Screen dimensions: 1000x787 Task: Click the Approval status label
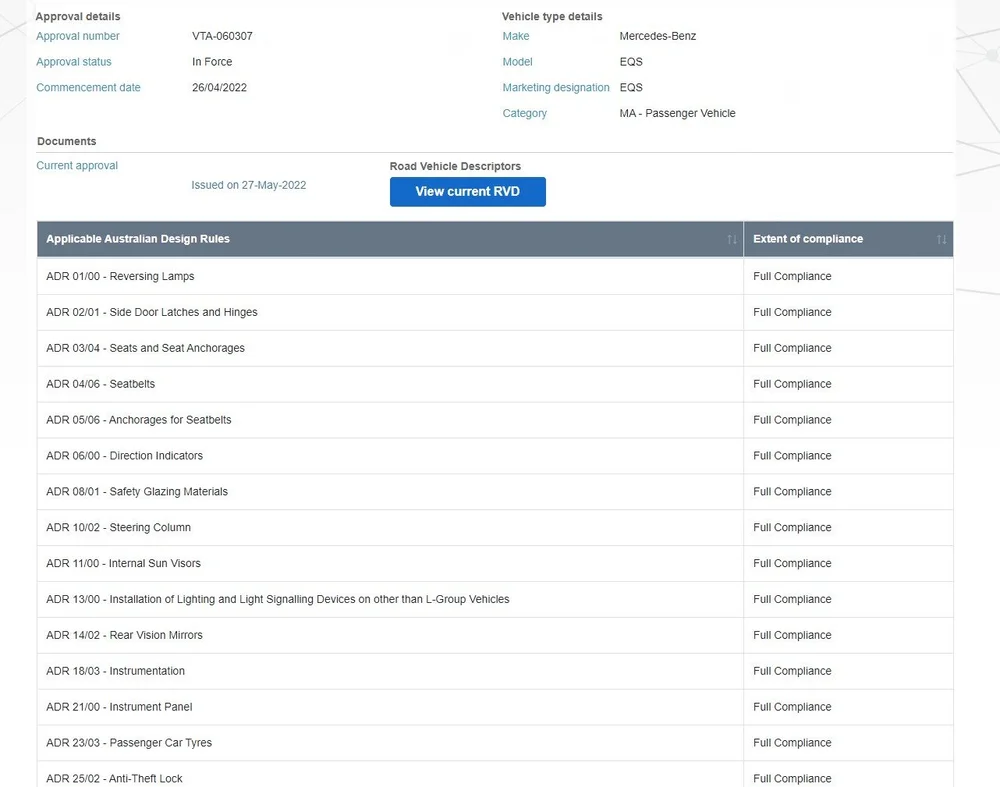[74, 62]
